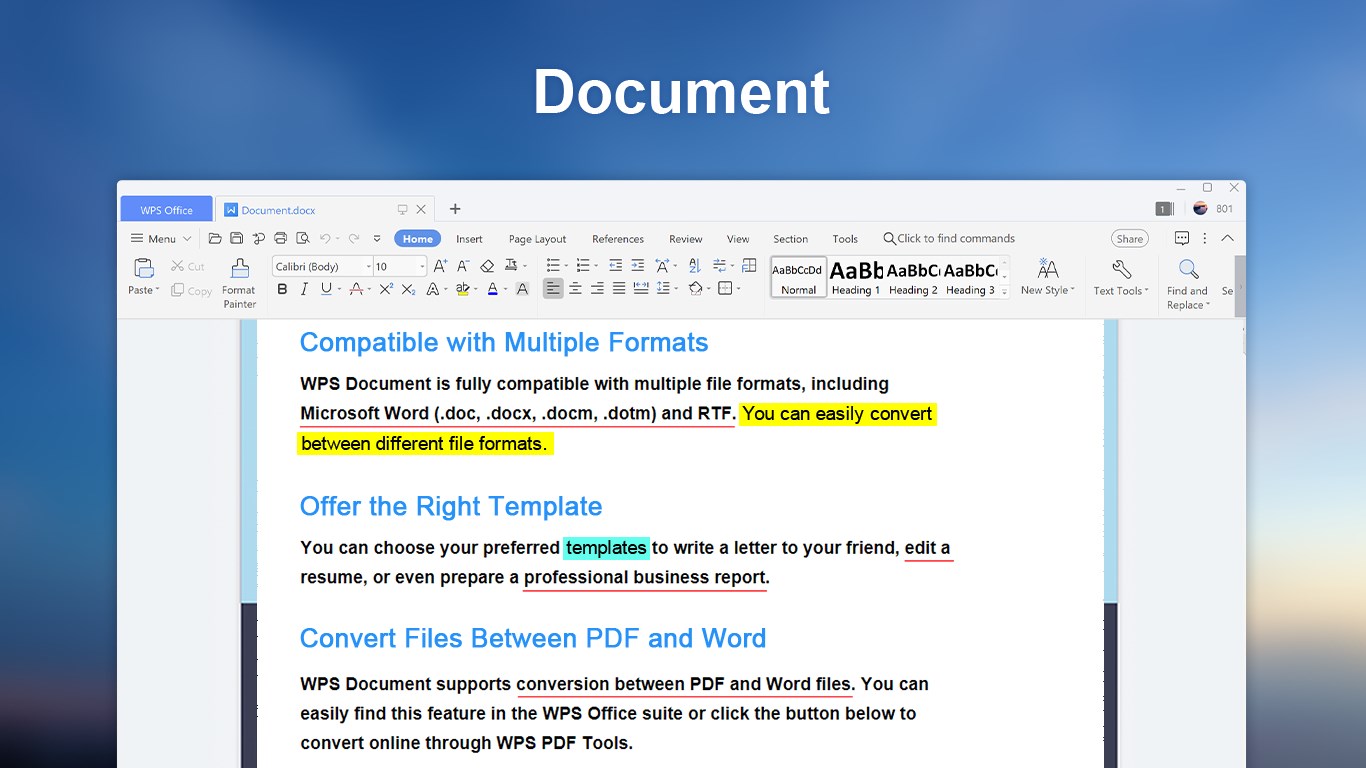Click the Format Painter brush icon
This screenshot has width=1366, height=768.
pyautogui.click(x=239, y=267)
